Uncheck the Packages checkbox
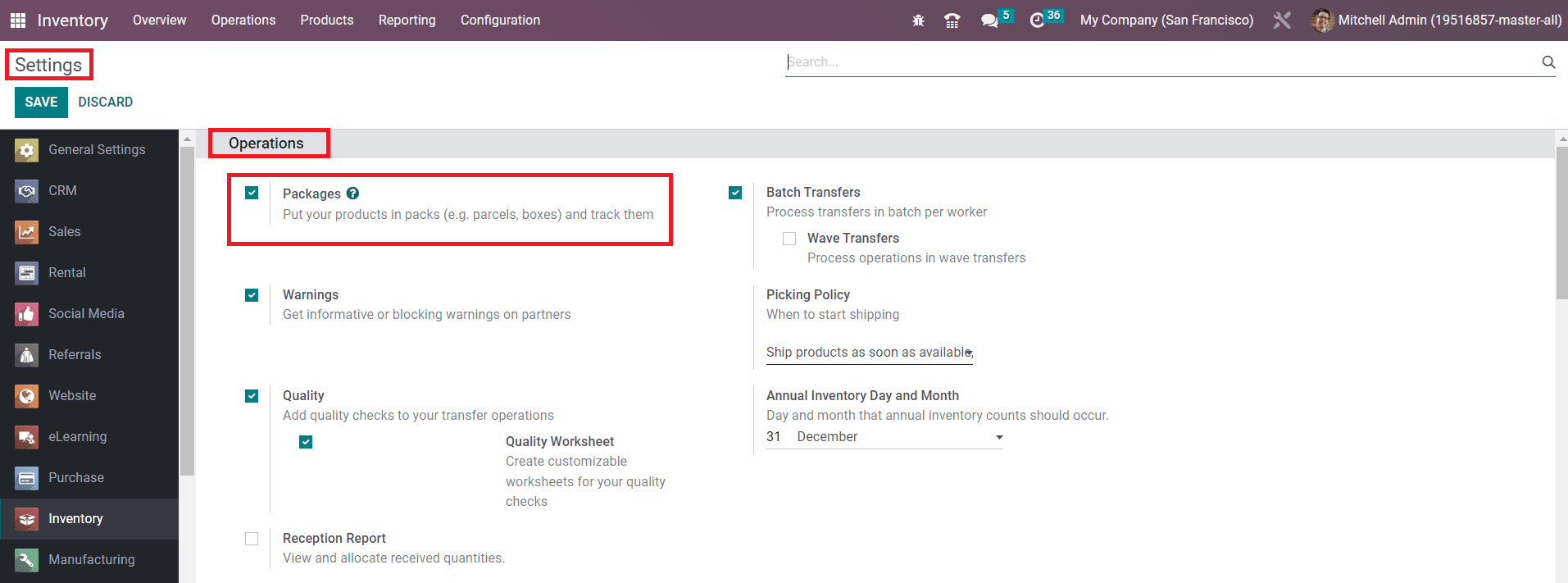The image size is (1568, 583). pyautogui.click(x=252, y=193)
